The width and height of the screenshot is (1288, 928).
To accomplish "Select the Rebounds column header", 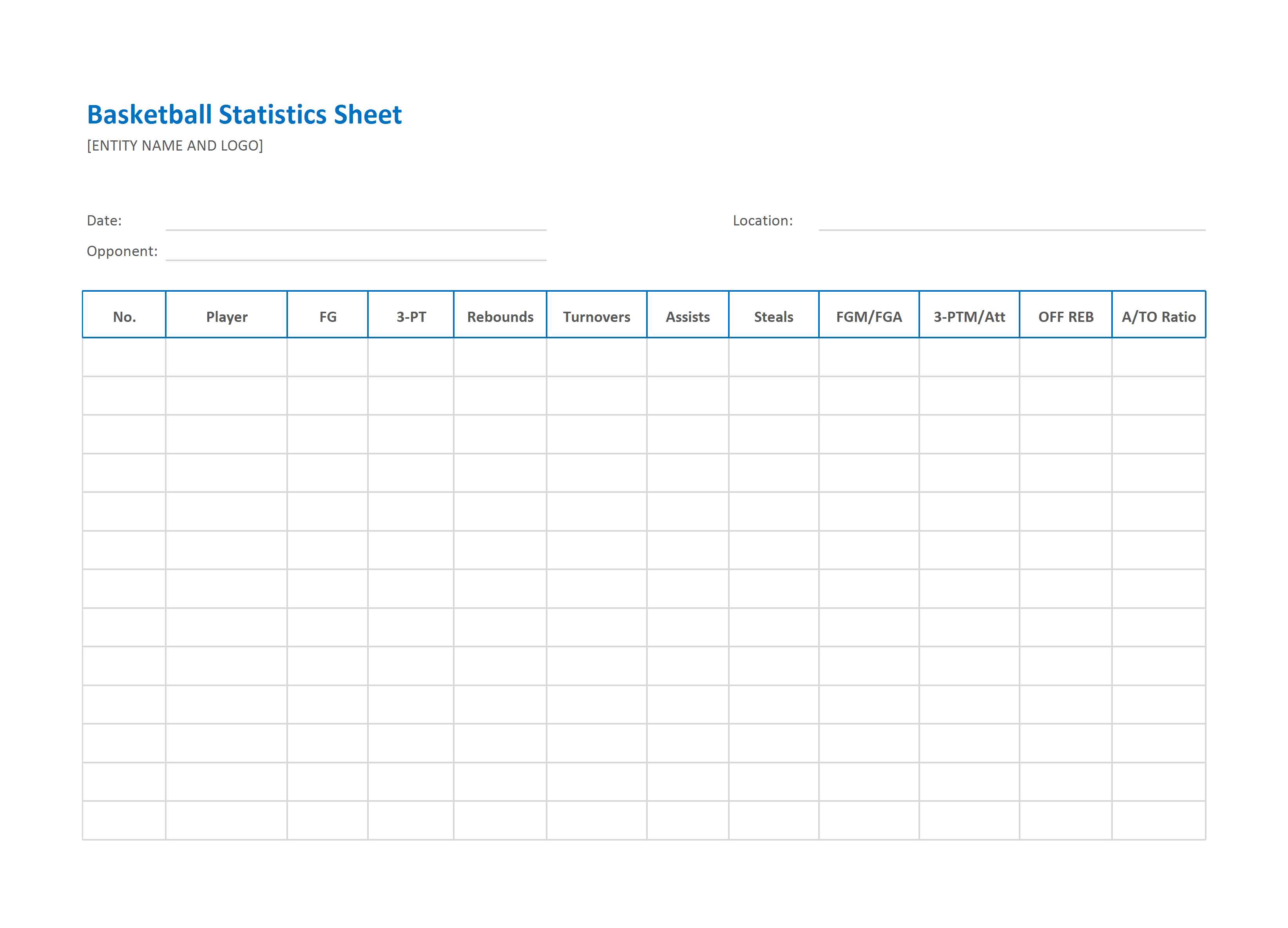I will pyautogui.click(x=500, y=315).
